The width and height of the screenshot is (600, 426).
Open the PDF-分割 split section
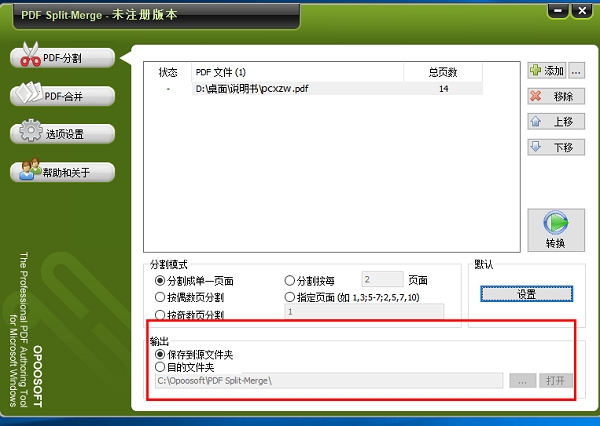click(x=62, y=58)
